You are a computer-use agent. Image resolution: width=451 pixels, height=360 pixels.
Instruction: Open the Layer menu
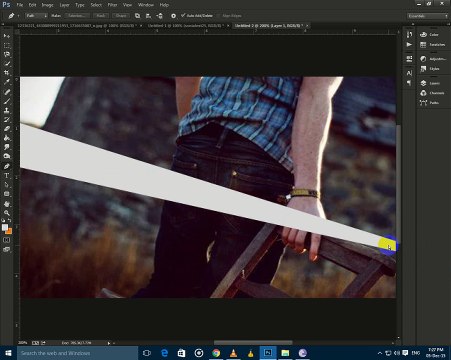(x=64, y=5)
